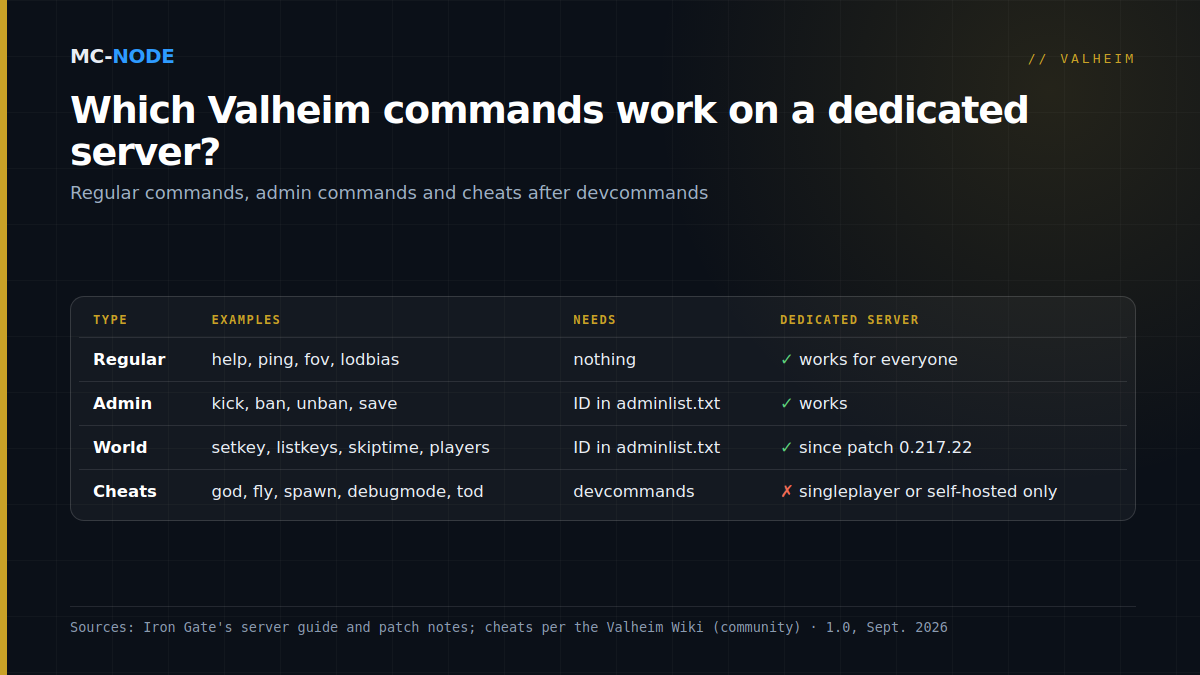Select the Regular row label

129,359
